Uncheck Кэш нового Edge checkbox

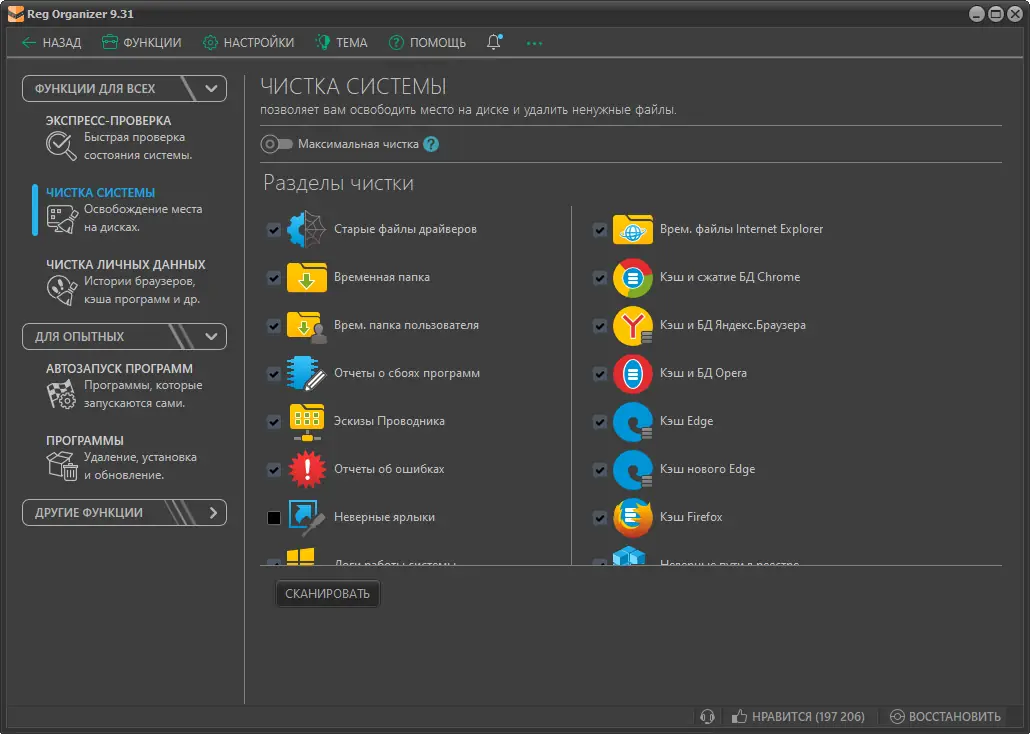click(600, 470)
